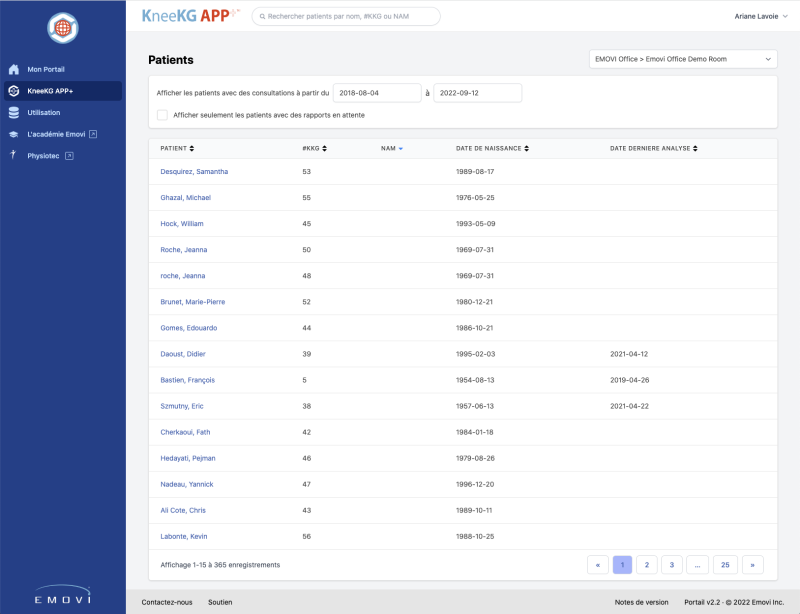The image size is (800, 614).
Task: Open Soutien footer link
Action: tap(220, 602)
